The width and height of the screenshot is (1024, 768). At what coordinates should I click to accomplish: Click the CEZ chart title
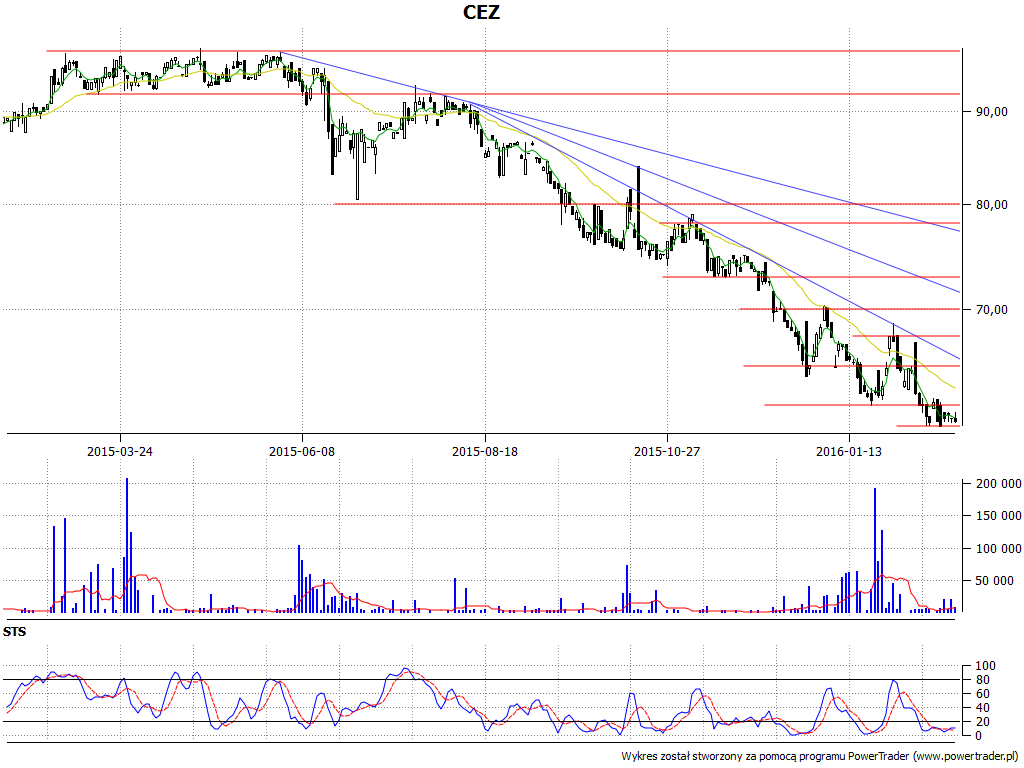pos(481,12)
